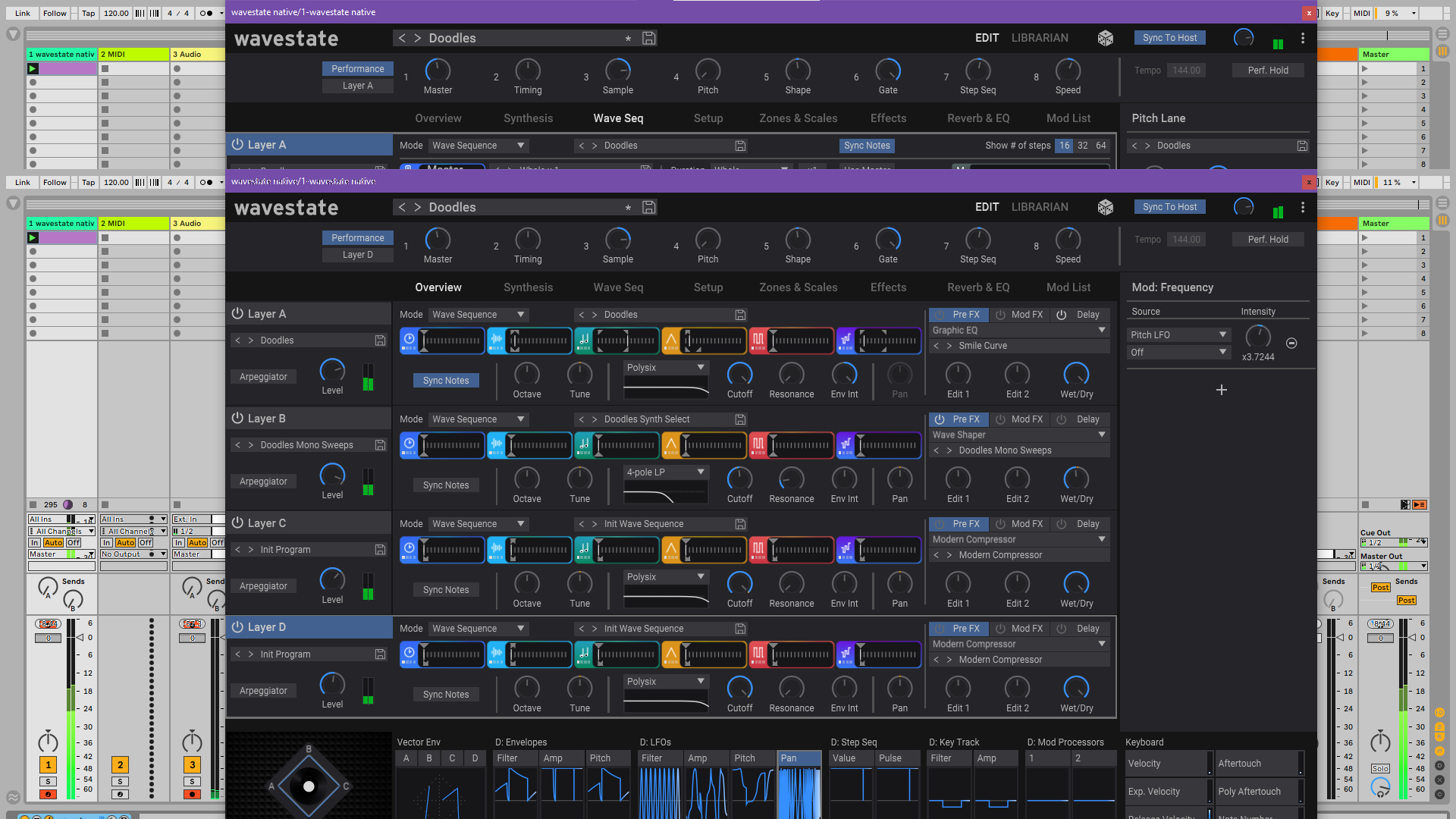Adjust the Cutoff knob in Layer A
Screen dimensions: 1456x819
pos(739,375)
